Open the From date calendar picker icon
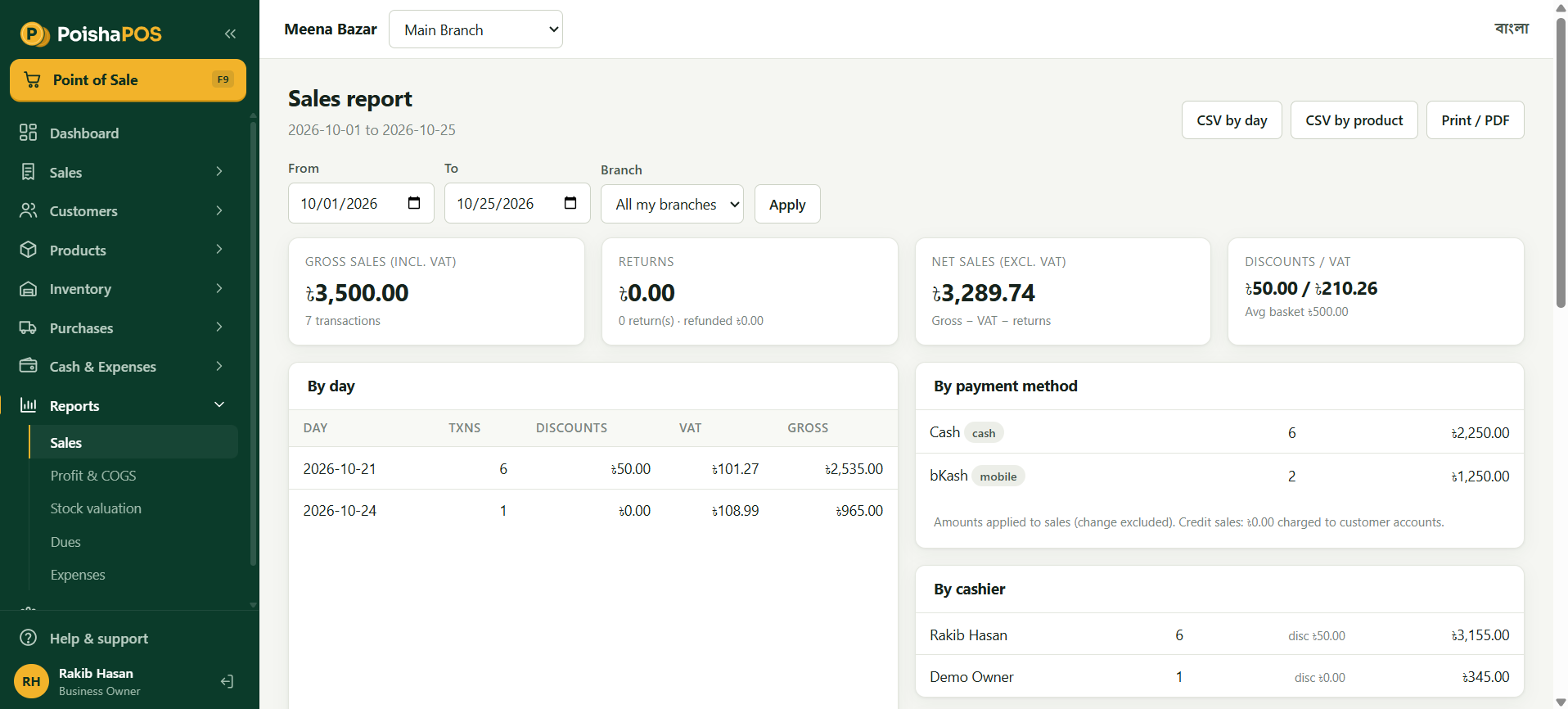Image resolution: width=1568 pixels, height=709 pixels. tap(414, 203)
